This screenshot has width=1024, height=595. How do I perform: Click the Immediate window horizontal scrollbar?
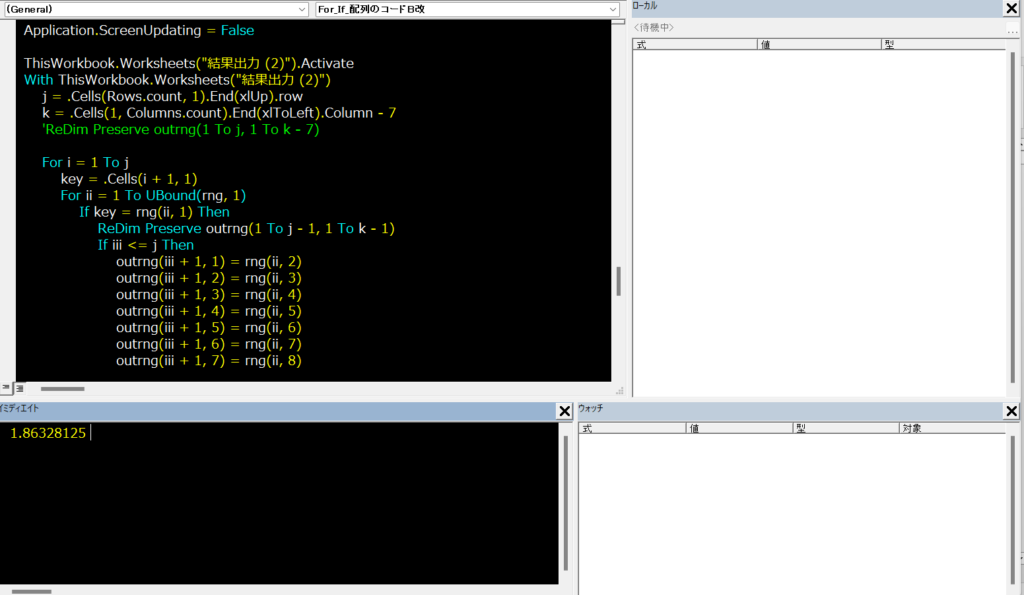(30, 590)
